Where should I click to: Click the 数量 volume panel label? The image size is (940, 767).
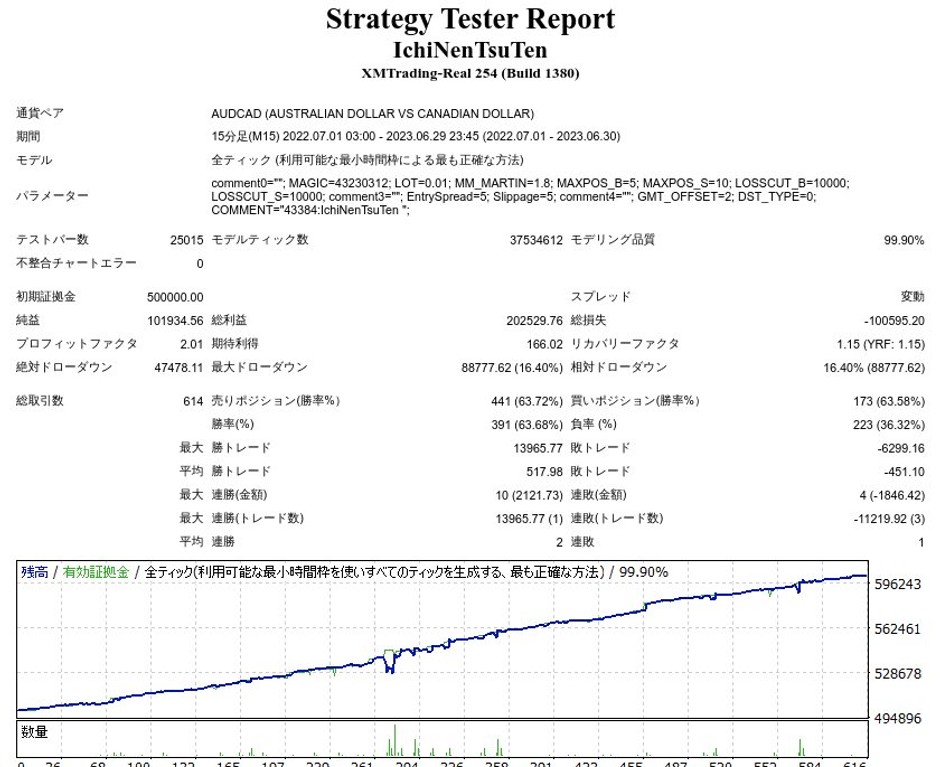tap(34, 732)
